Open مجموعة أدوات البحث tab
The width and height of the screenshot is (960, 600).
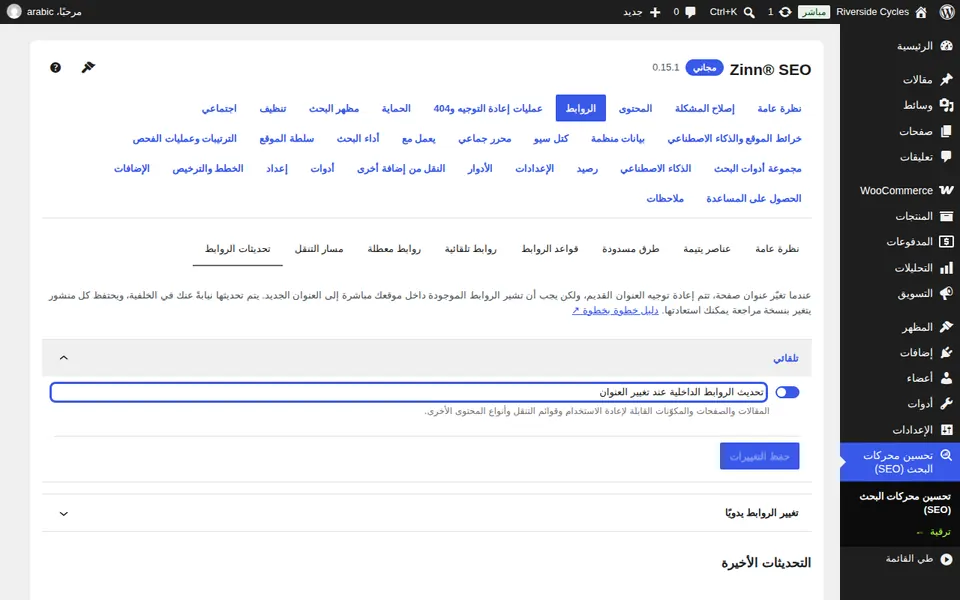(757, 168)
